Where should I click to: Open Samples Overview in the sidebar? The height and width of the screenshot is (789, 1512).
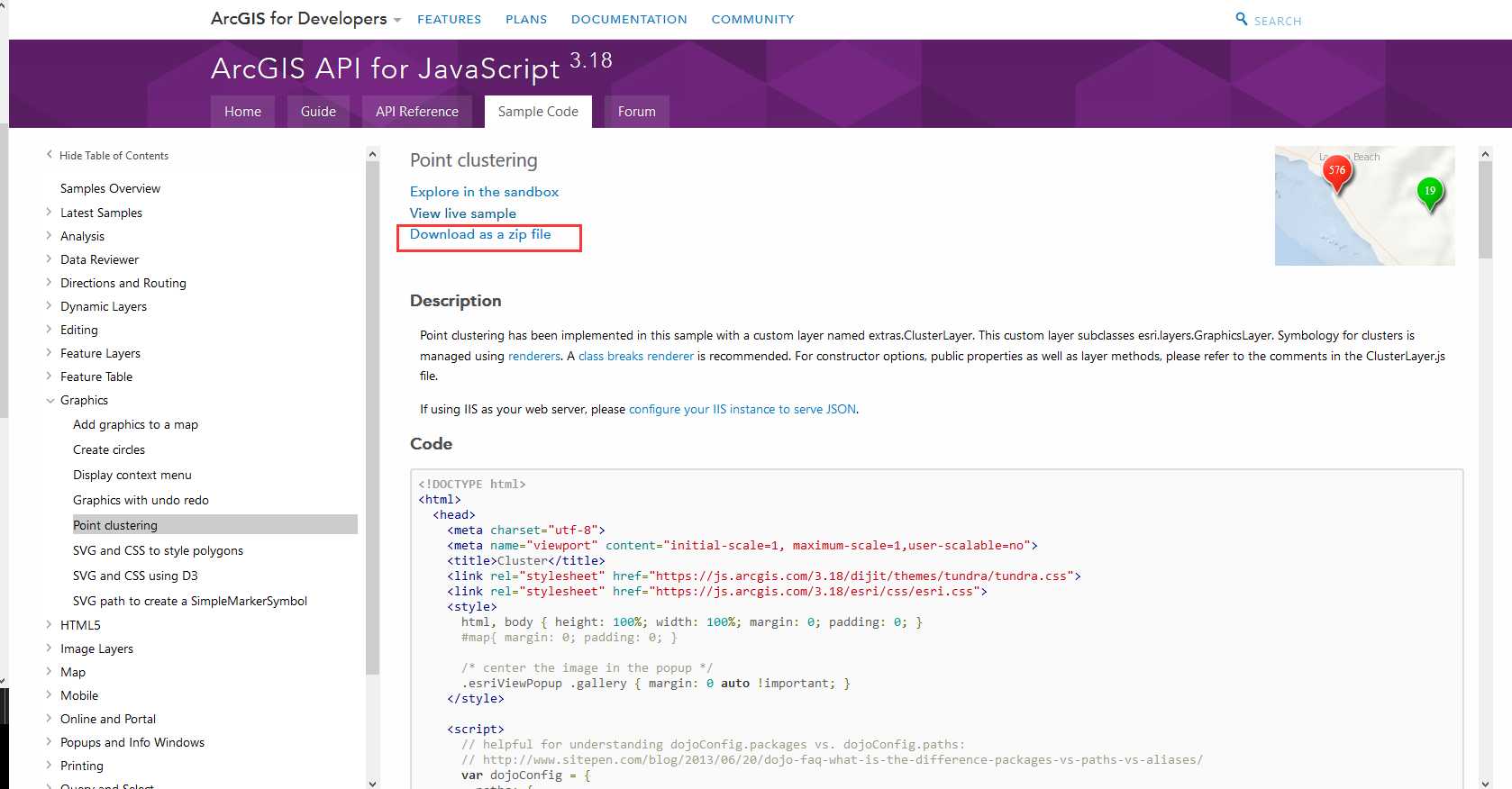[110, 188]
